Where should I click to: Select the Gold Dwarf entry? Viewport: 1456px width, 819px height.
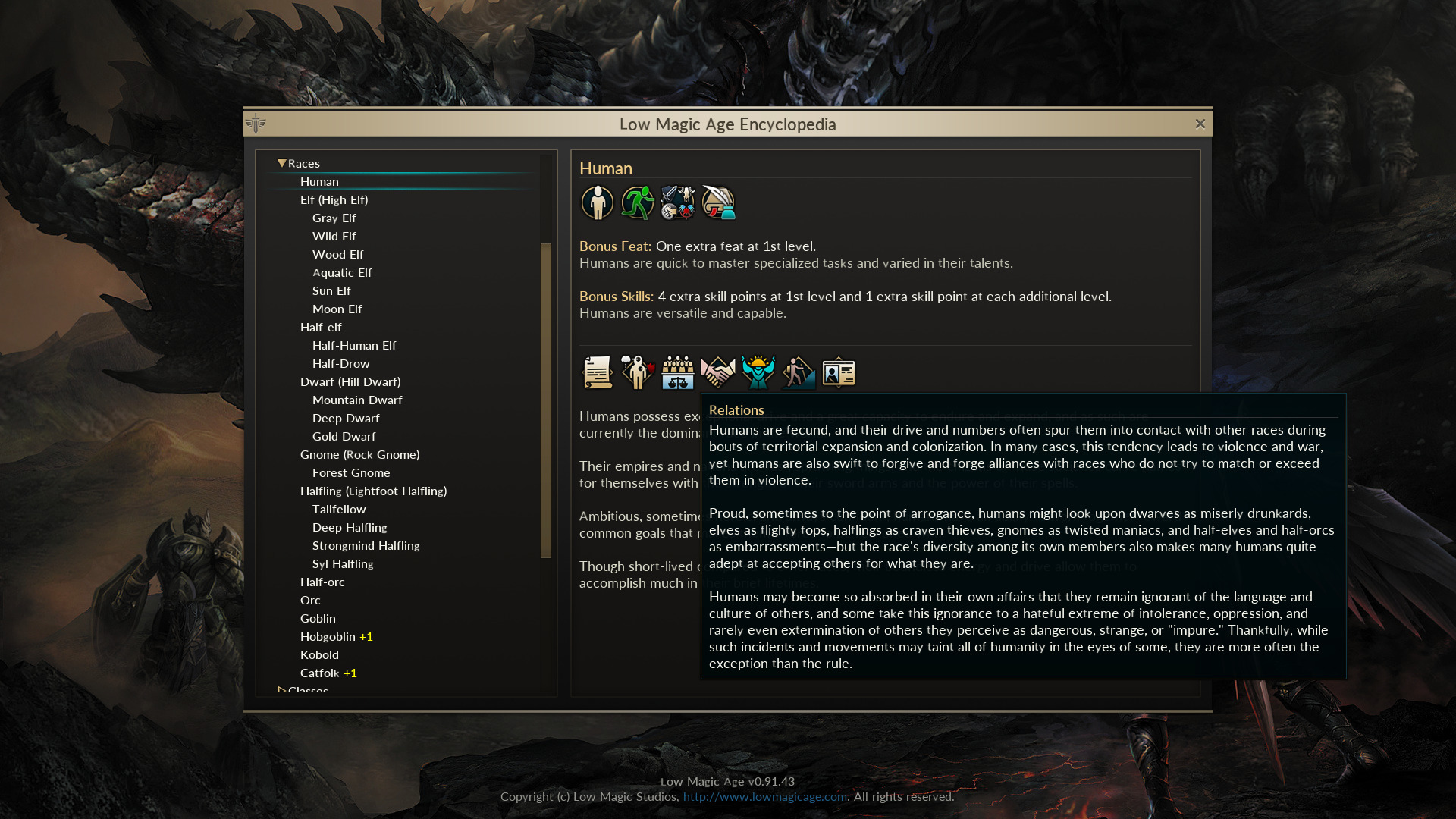344,436
